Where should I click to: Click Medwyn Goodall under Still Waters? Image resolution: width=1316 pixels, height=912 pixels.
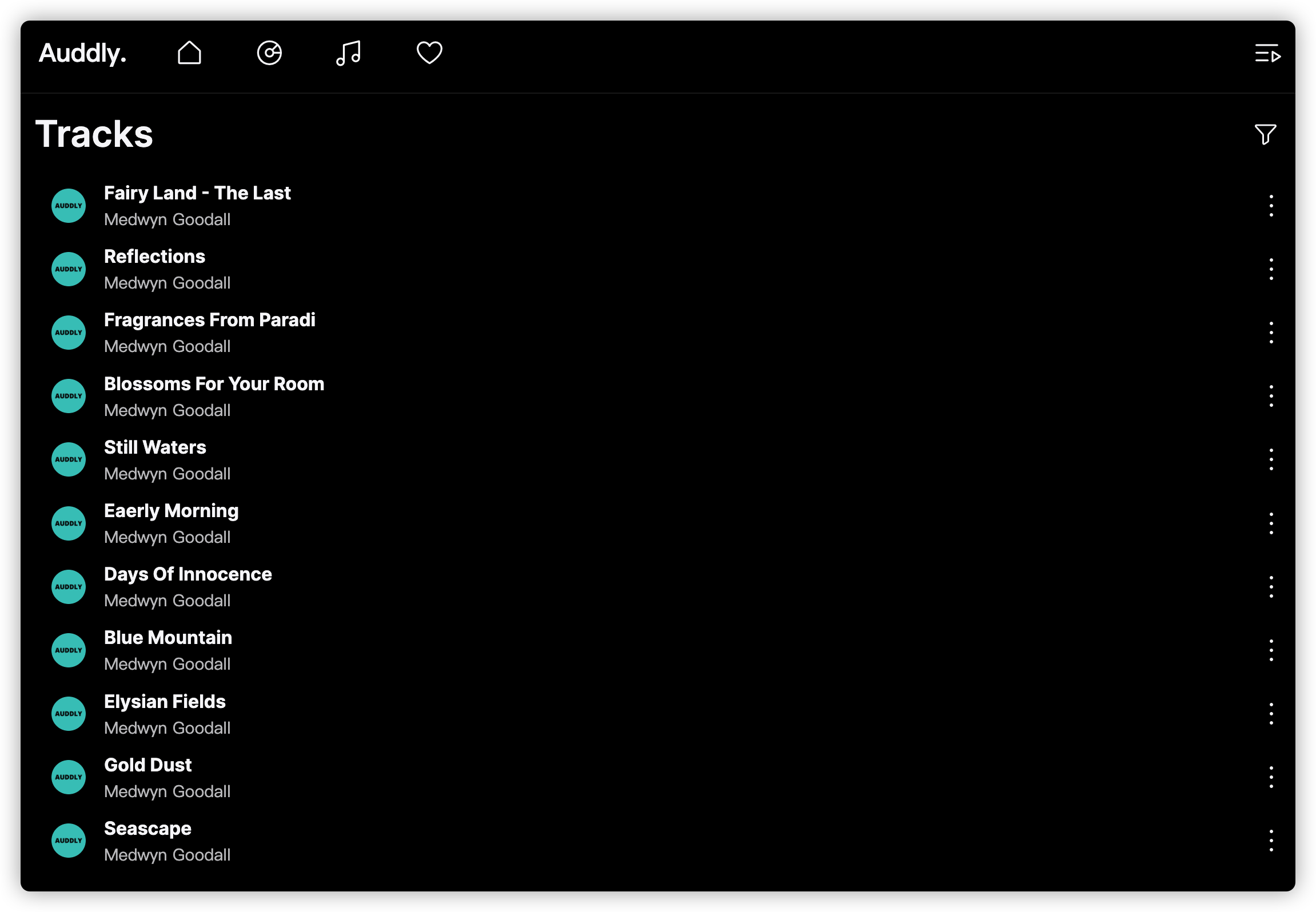tap(167, 474)
